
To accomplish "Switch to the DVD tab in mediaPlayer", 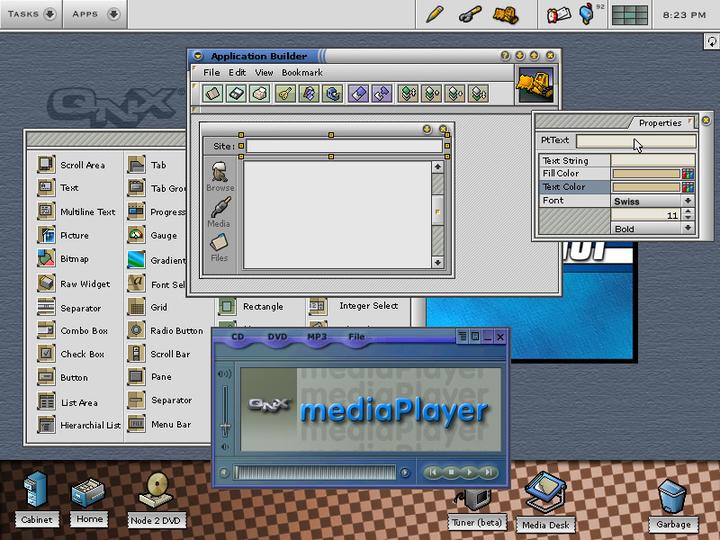I will (277, 338).
